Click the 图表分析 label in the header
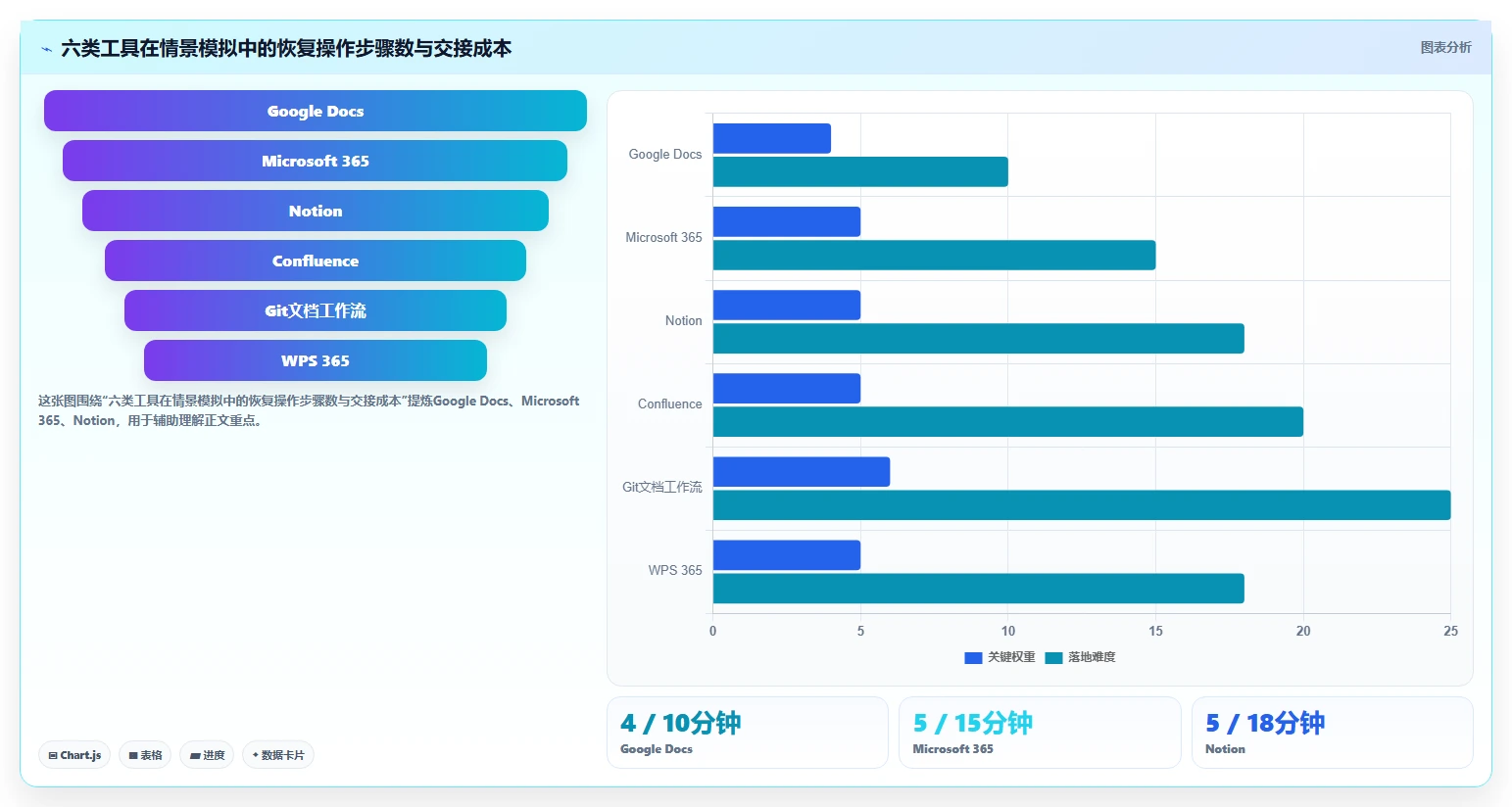1512x807 pixels. (x=1445, y=47)
